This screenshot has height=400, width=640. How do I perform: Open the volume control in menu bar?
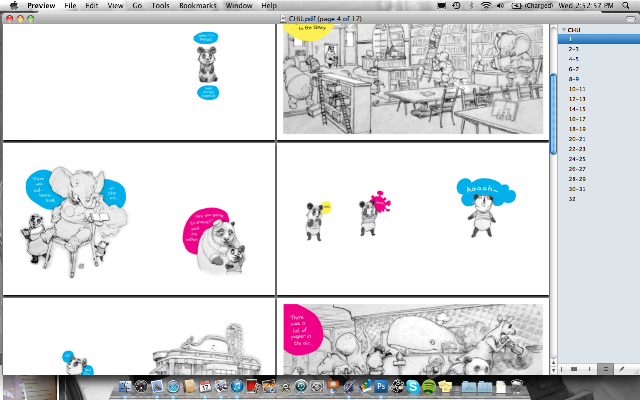click(x=500, y=6)
